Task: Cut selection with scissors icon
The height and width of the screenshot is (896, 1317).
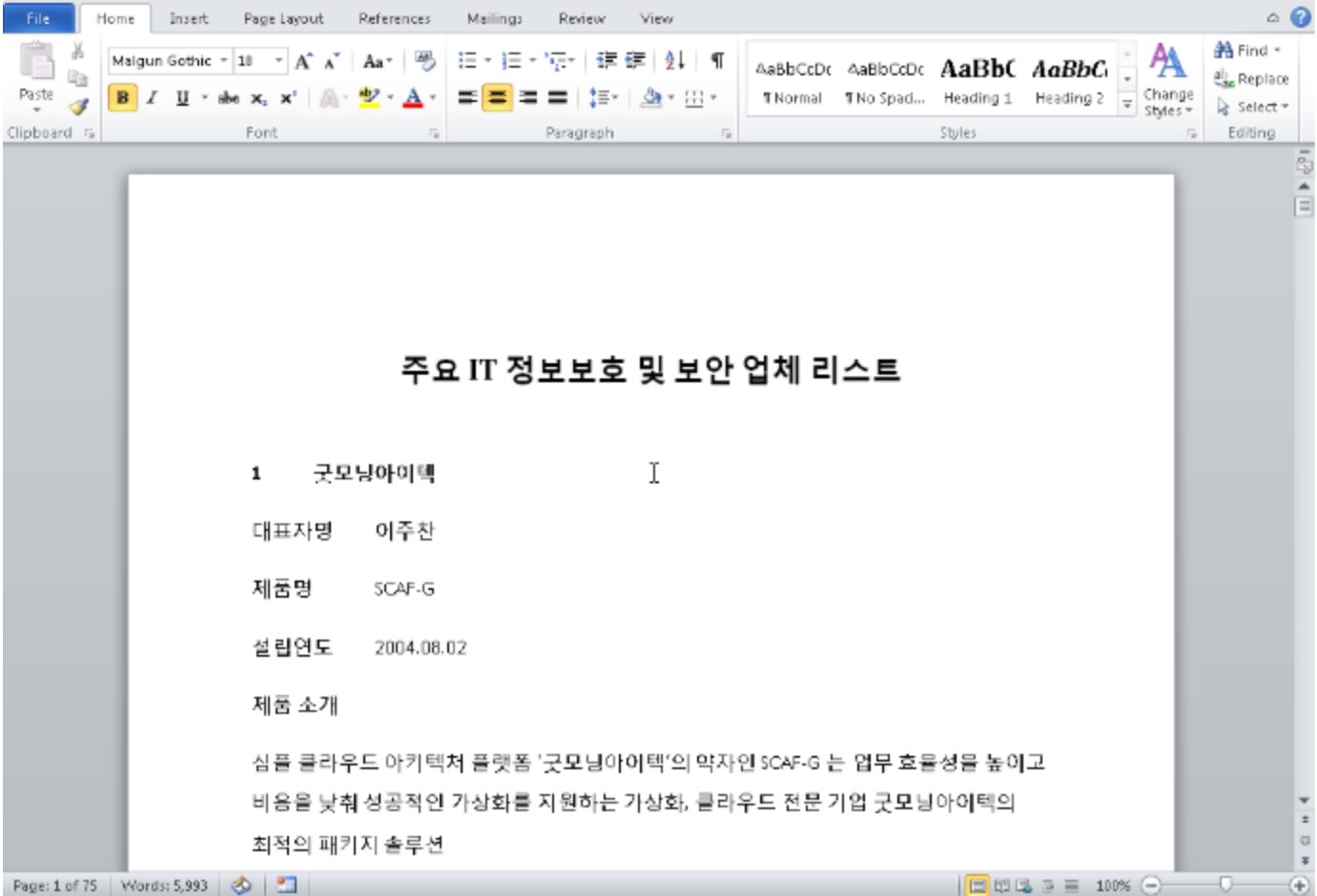Action: pyautogui.click(x=78, y=51)
